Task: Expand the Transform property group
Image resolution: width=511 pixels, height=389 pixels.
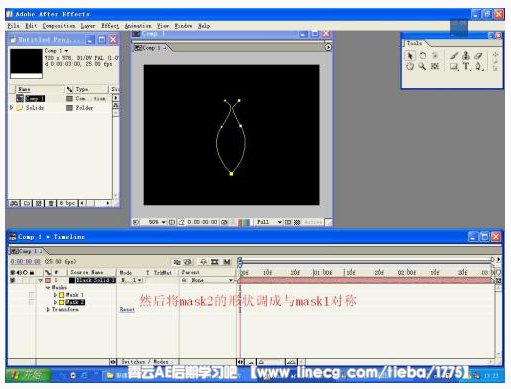Action: pyautogui.click(x=48, y=310)
